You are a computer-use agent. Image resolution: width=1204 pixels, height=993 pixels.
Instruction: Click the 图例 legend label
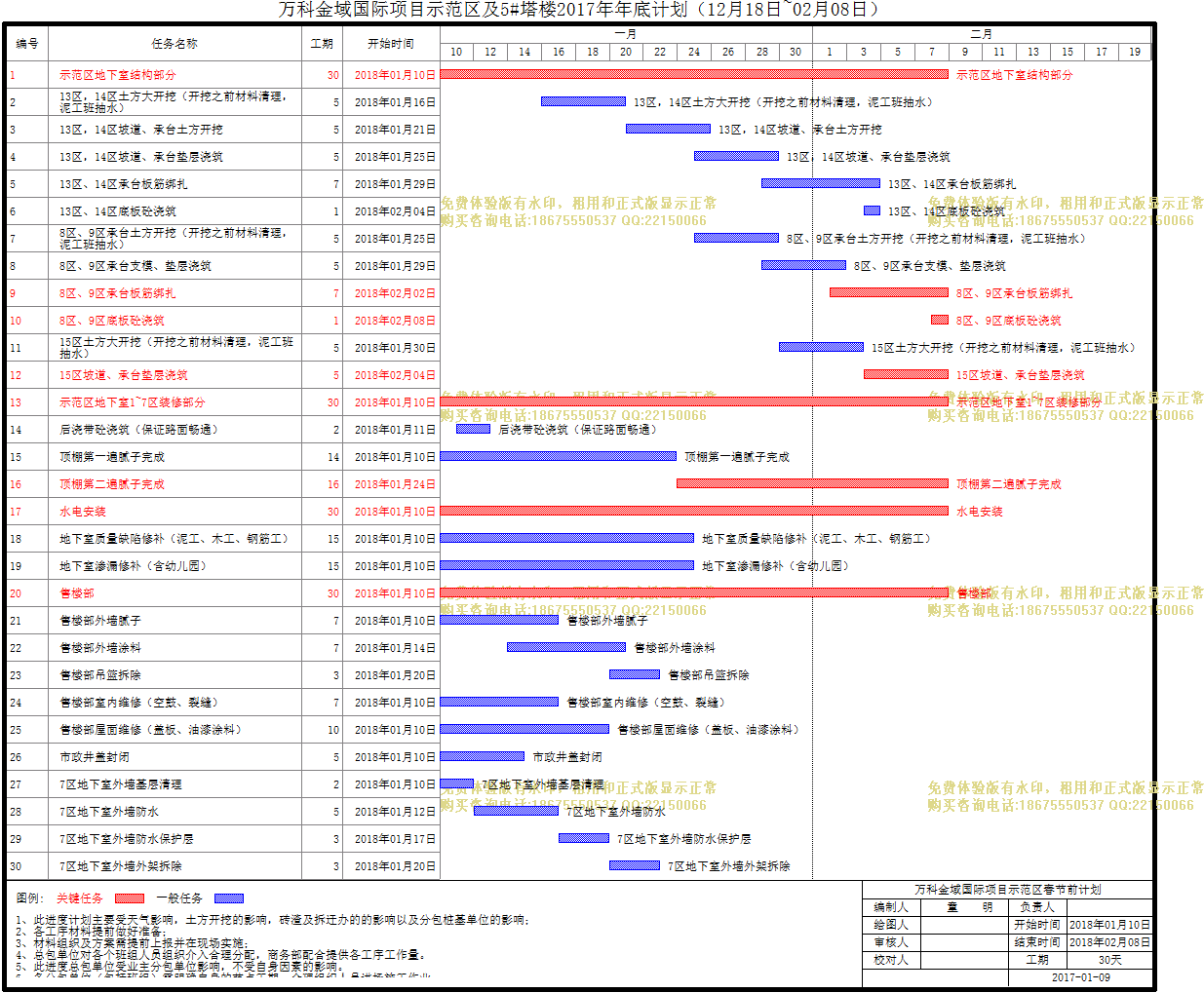click(x=31, y=898)
